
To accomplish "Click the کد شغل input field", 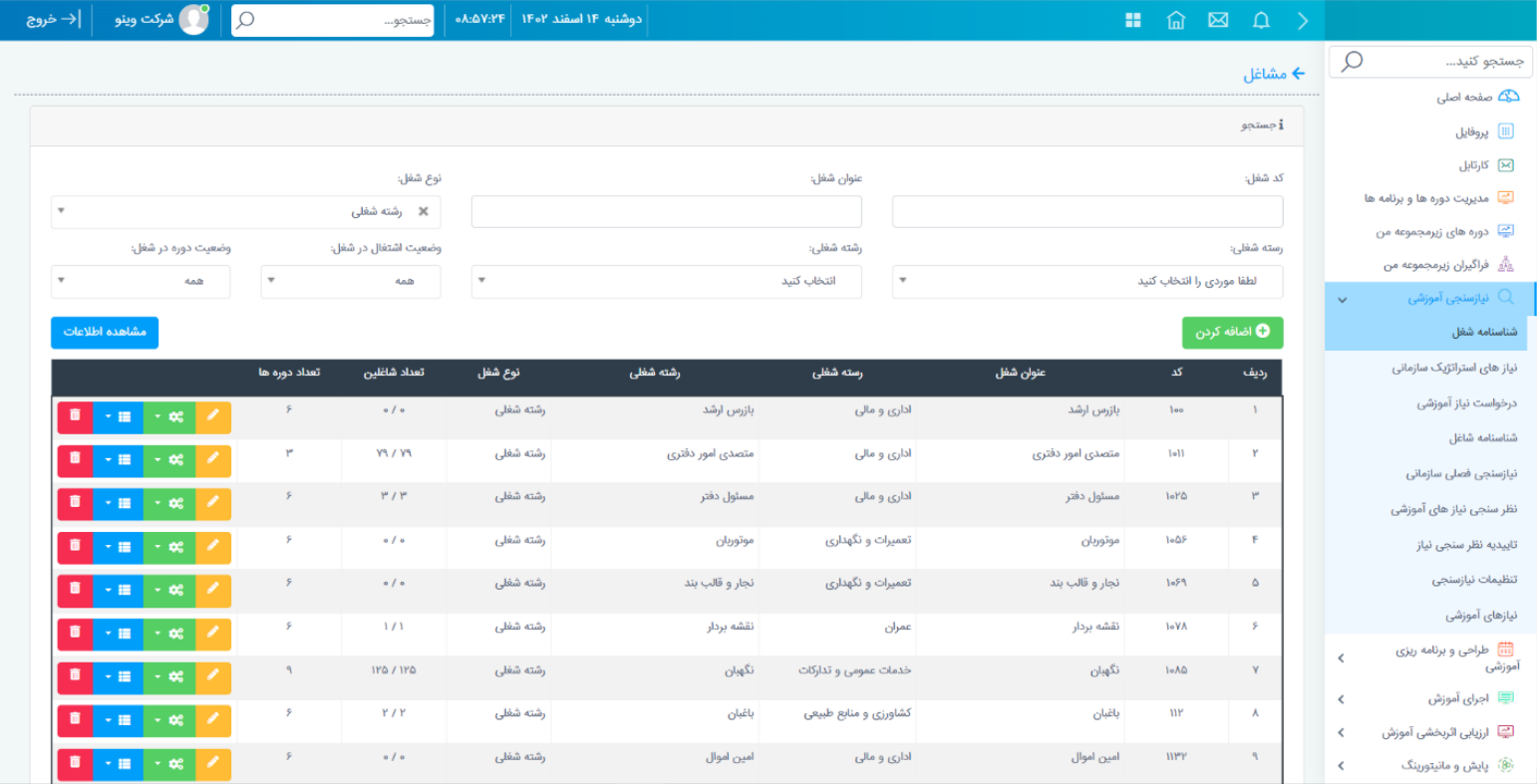I will click(x=1087, y=211).
